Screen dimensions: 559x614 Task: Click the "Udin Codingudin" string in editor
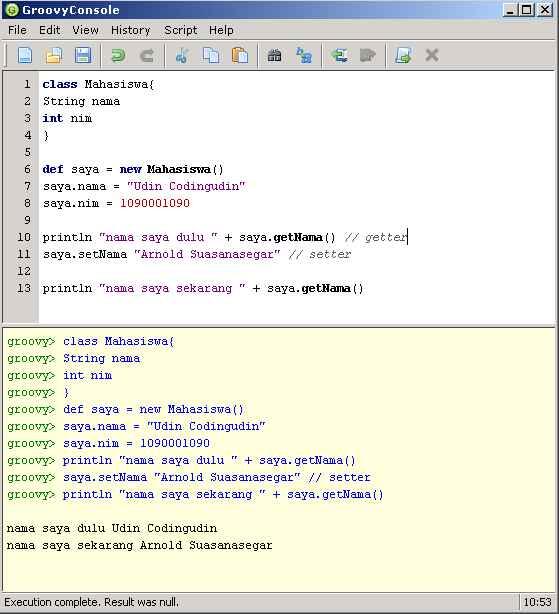coord(186,186)
